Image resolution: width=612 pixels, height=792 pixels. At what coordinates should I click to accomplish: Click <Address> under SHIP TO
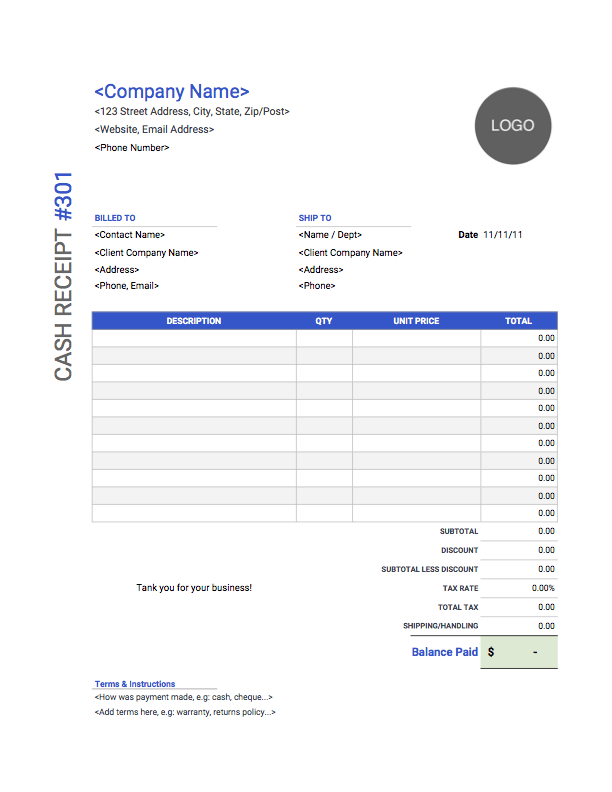321,270
